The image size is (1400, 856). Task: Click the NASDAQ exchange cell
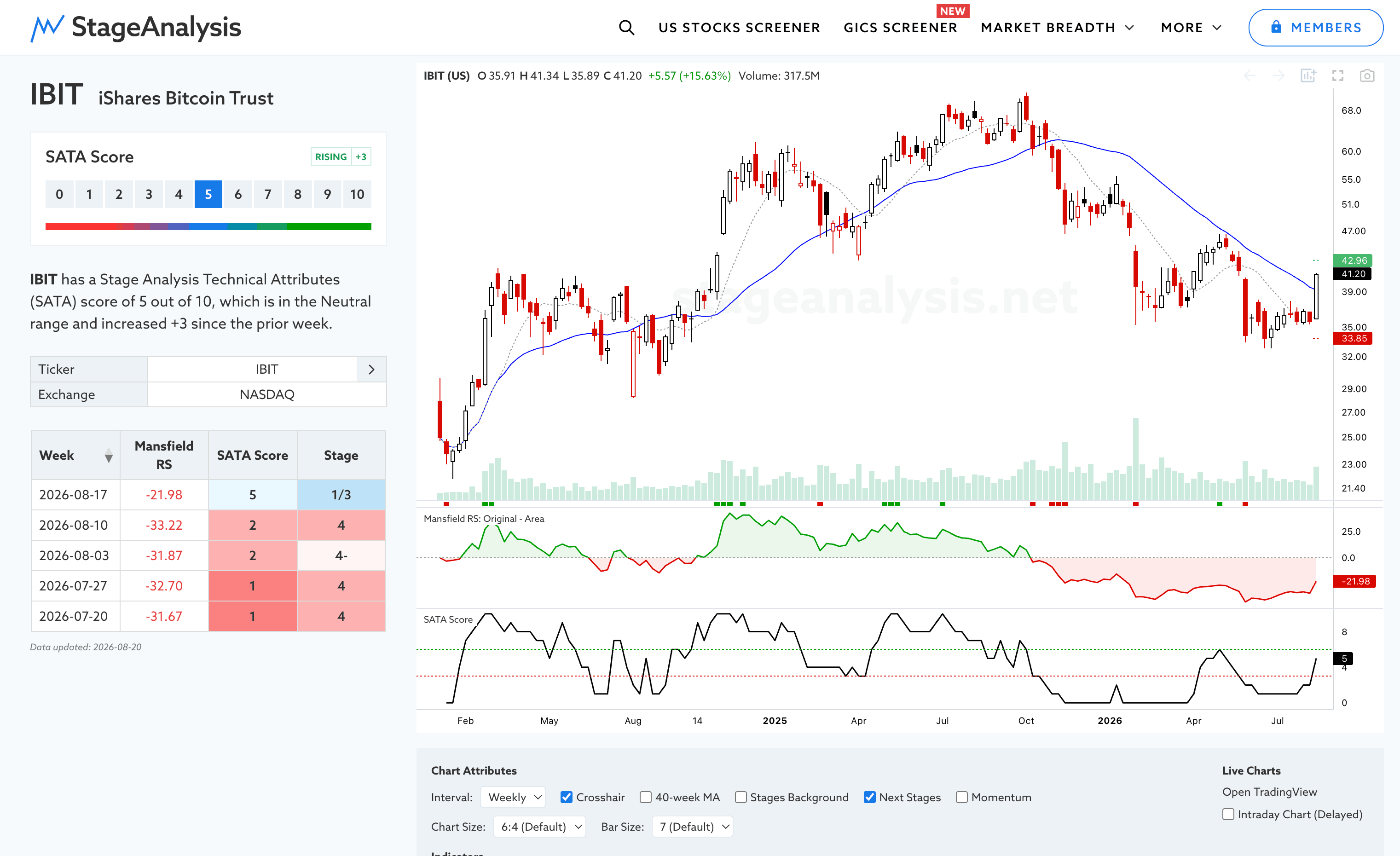[266, 394]
